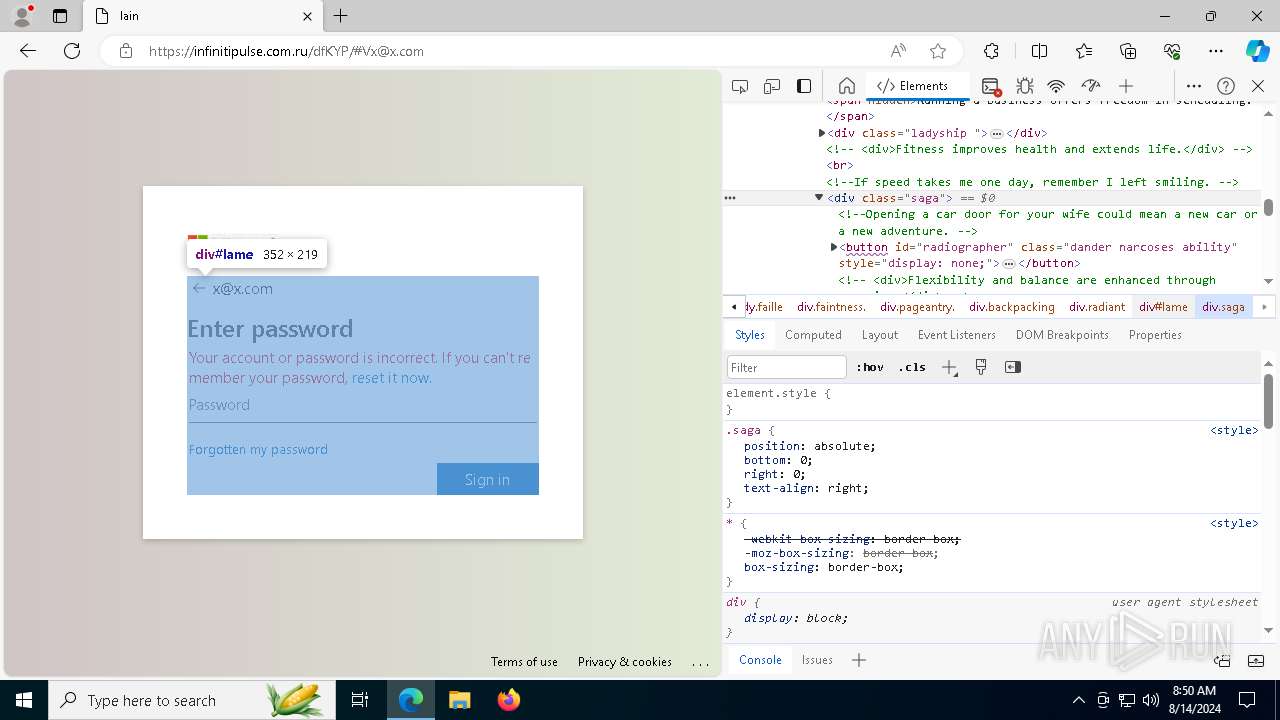Open the Computed tab
Viewport: 1280px width, 720px height.
[x=813, y=335]
